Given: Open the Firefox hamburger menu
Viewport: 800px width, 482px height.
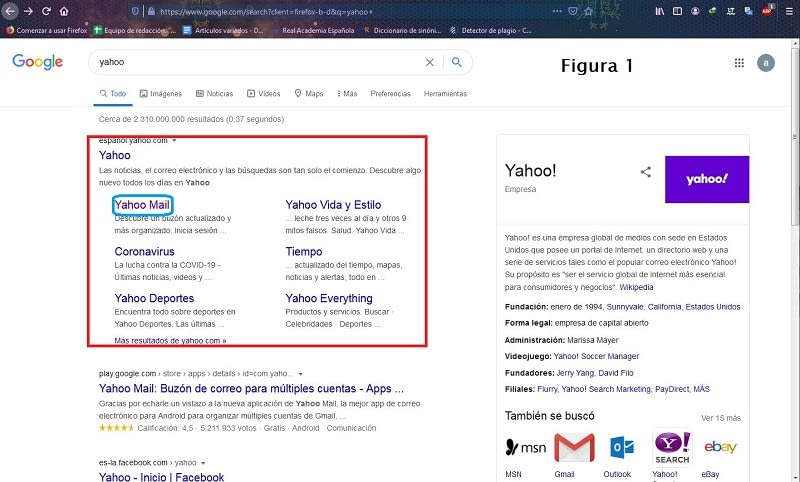Looking at the screenshot, I should [789, 11].
